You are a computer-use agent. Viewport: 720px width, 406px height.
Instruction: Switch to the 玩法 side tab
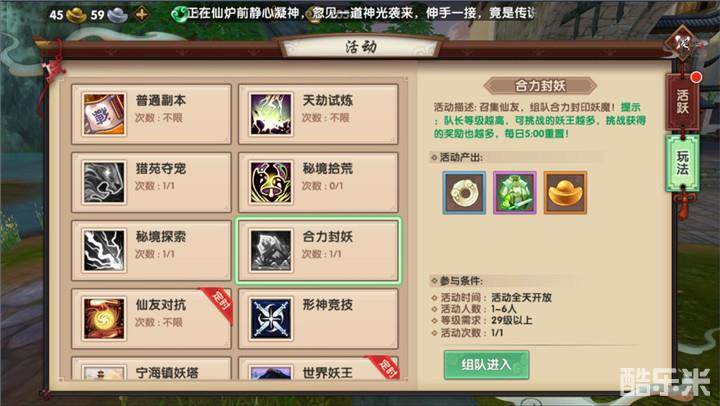click(683, 163)
